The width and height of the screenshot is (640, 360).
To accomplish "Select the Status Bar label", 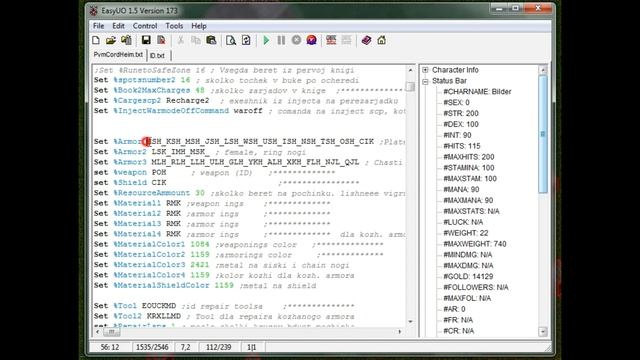I will pos(449,81).
